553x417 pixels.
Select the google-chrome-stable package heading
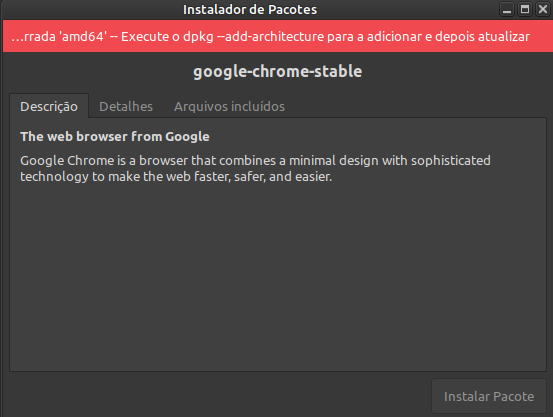[x=278, y=71]
